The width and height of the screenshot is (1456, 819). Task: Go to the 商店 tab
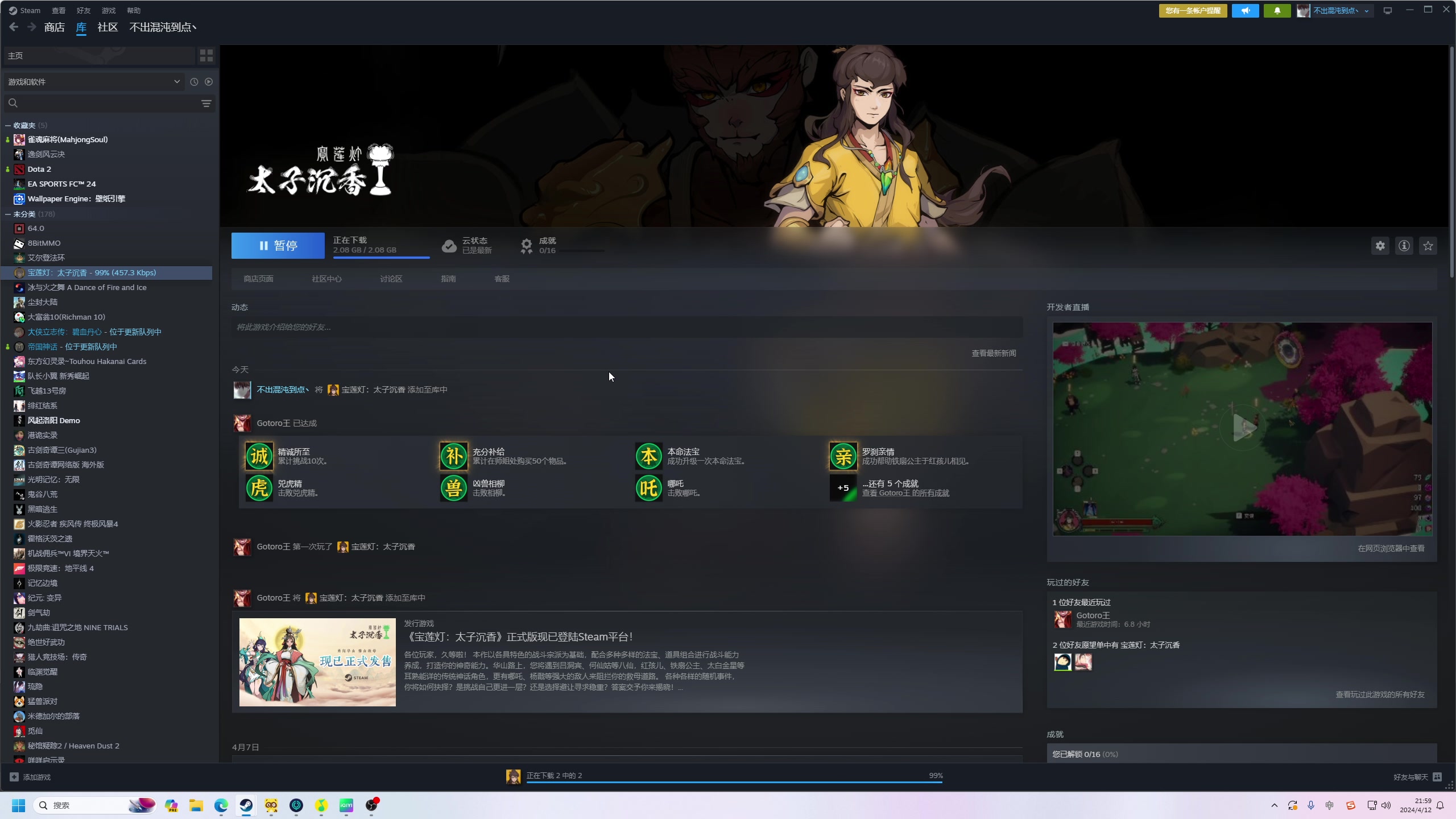(x=55, y=27)
